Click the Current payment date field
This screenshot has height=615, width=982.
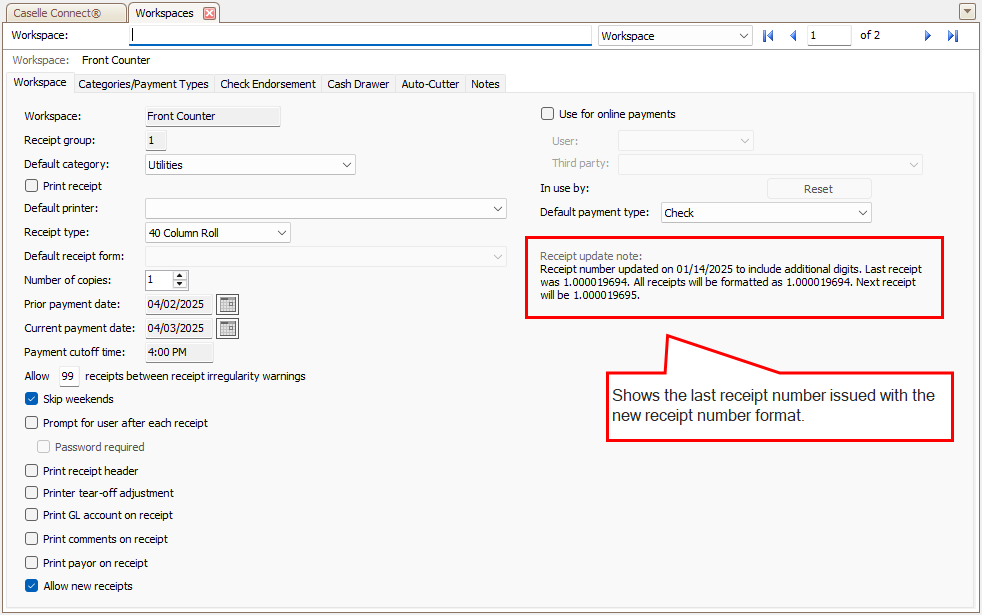(178, 328)
